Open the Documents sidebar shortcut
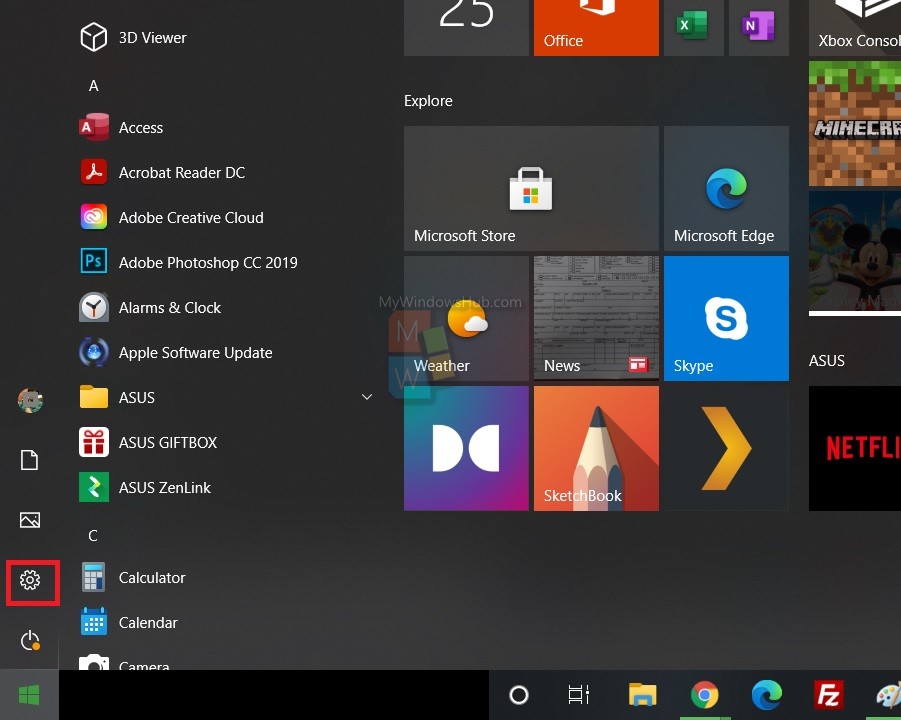Image resolution: width=901 pixels, height=720 pixels. point(30,460)
